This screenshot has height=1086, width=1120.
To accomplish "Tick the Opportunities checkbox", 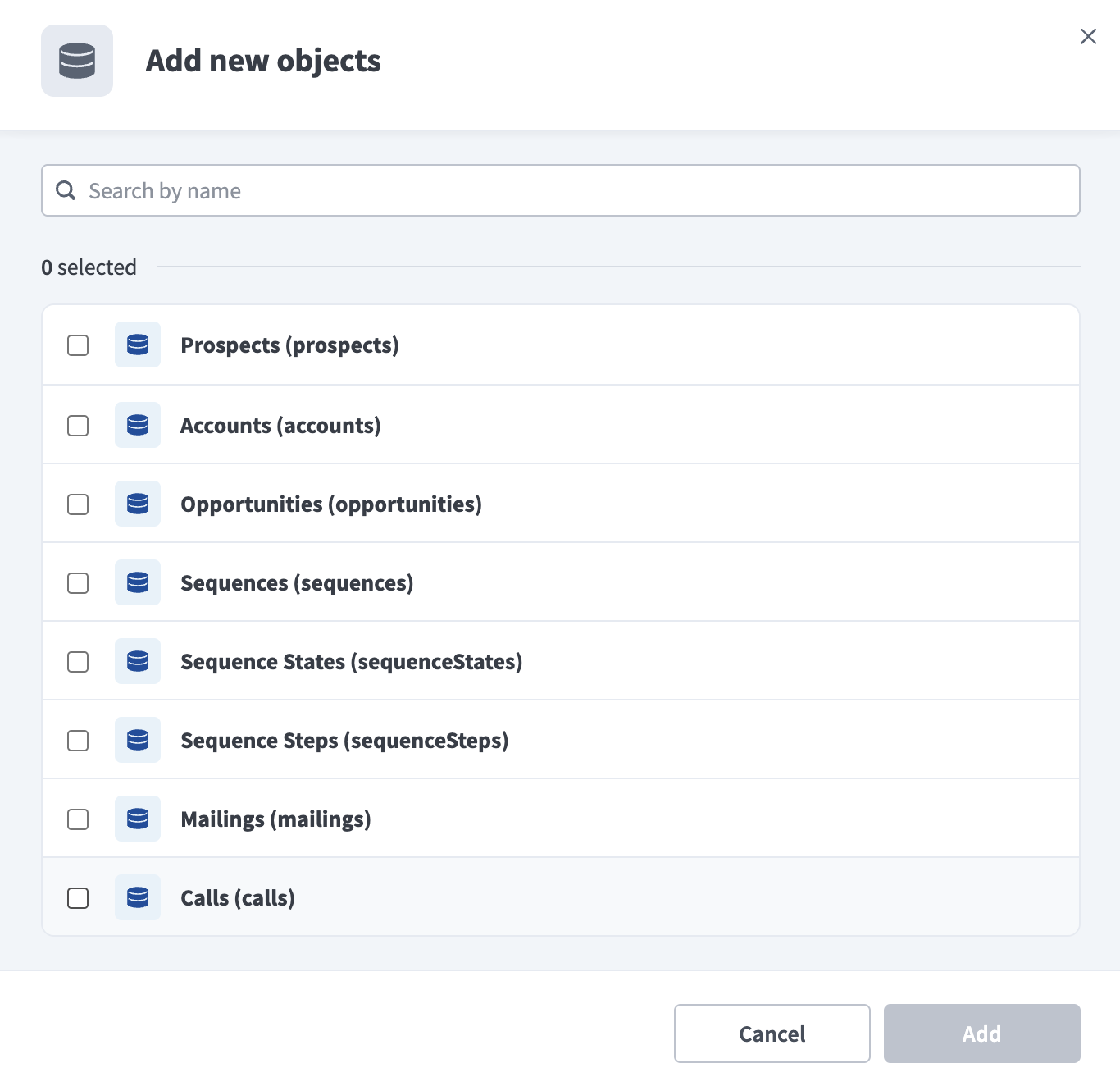I will coord(78,504).
